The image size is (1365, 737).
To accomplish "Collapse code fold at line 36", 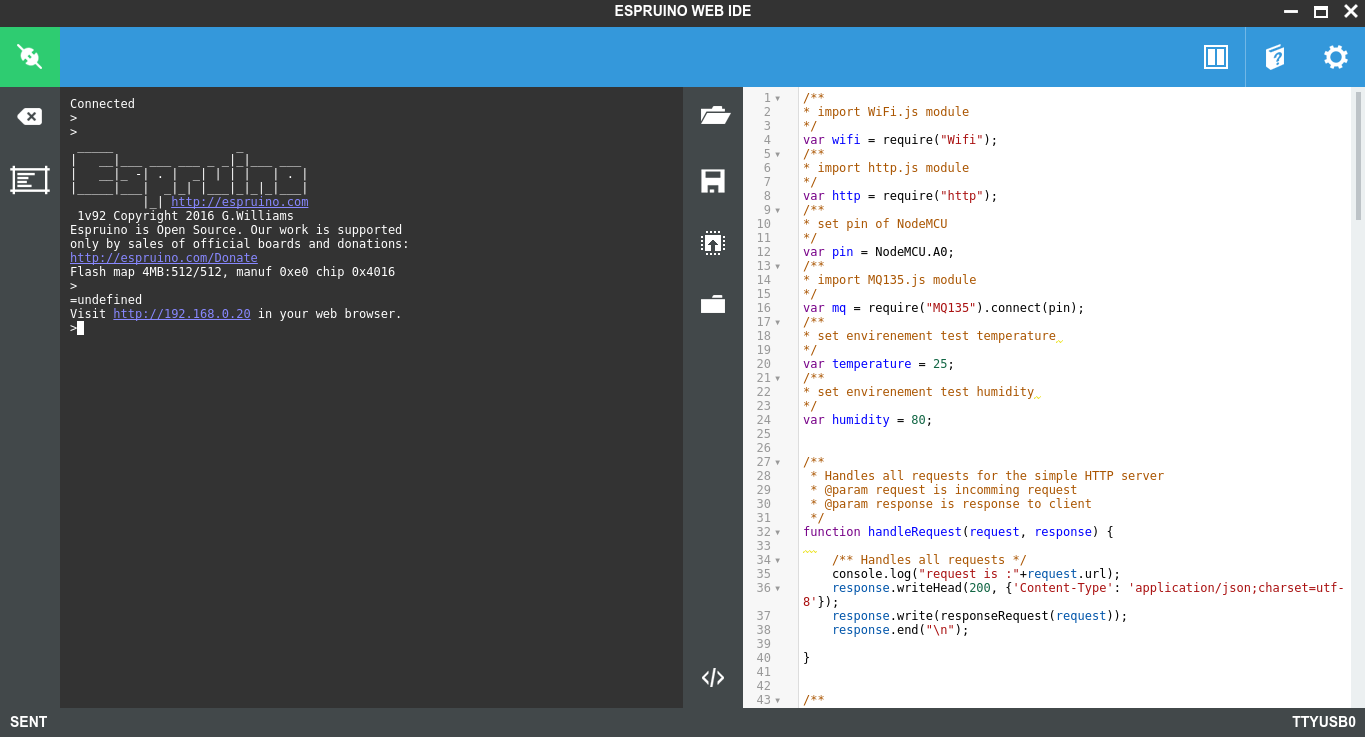I will pyautogui.click(x=778, y=588).
